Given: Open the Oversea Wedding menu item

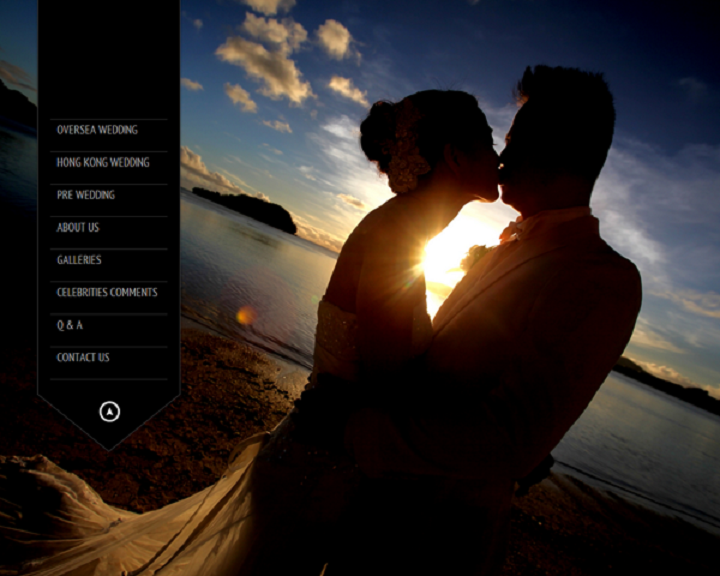Looking at the screenshot, I should coord(97,130).
